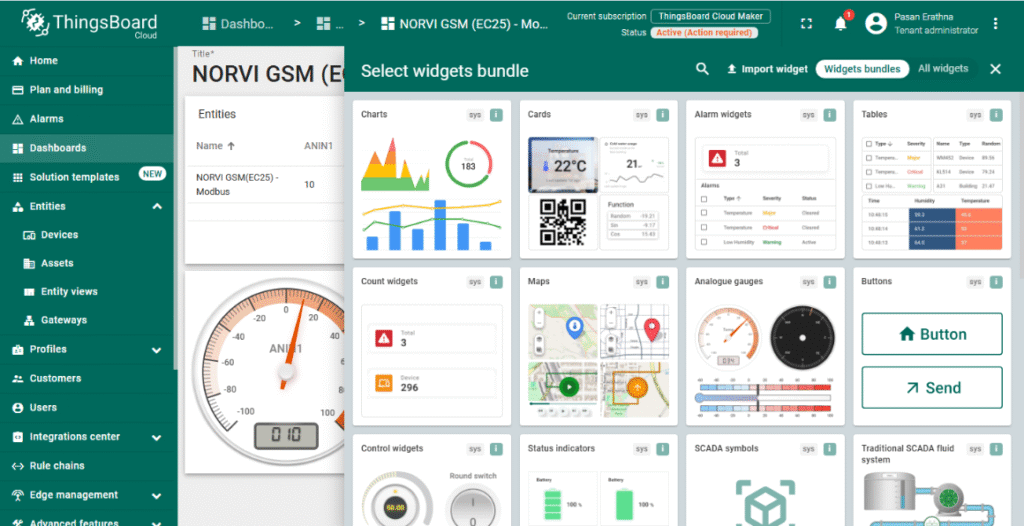Select the Widgets bundles tab

[862, 69]
